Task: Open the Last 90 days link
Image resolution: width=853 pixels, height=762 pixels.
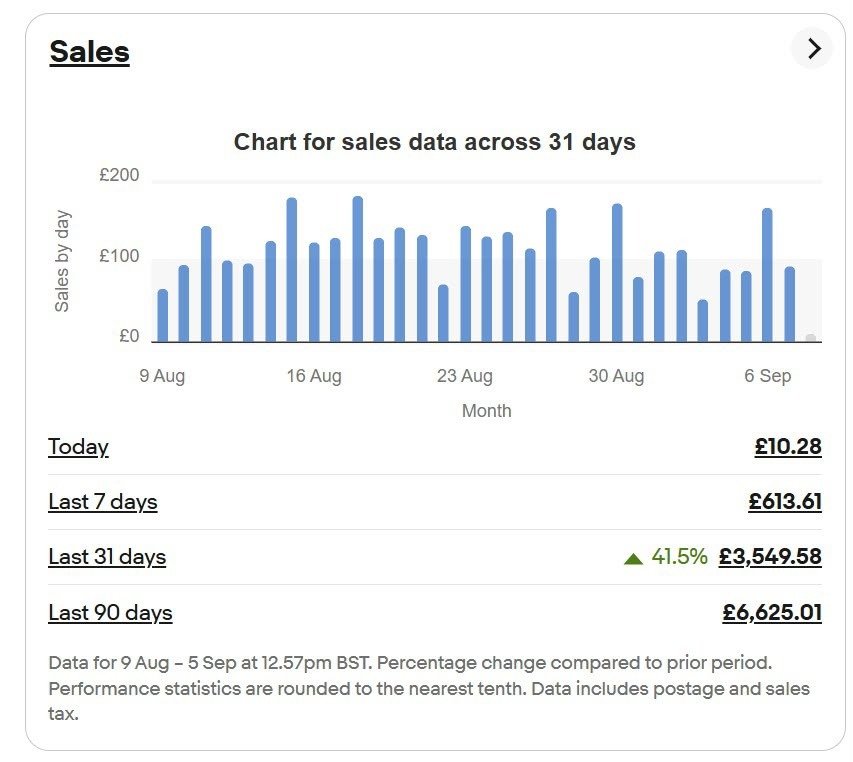Action: click(110, 612)
